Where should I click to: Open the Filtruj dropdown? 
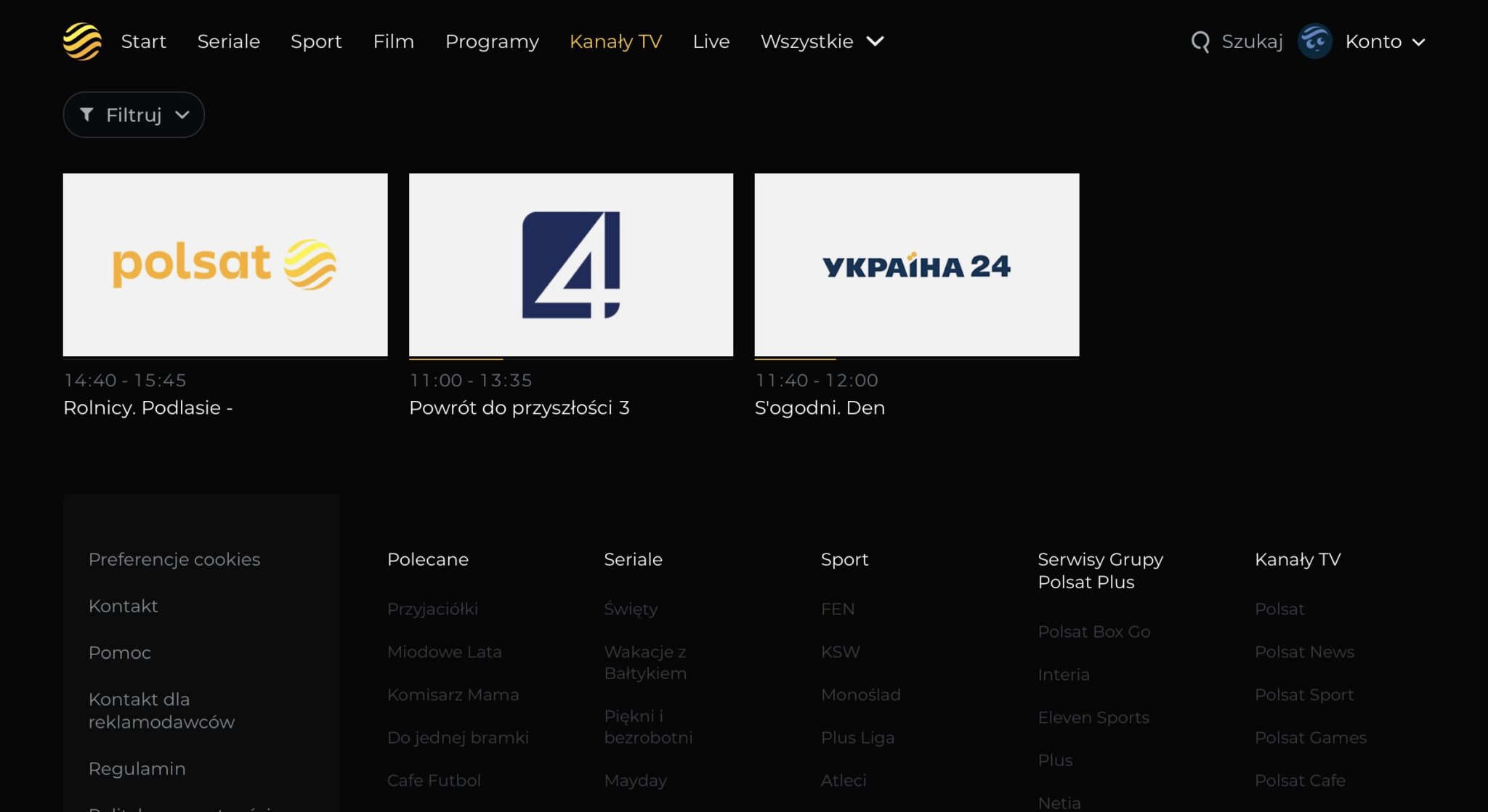pyautogui.click(x=134, y=114)
